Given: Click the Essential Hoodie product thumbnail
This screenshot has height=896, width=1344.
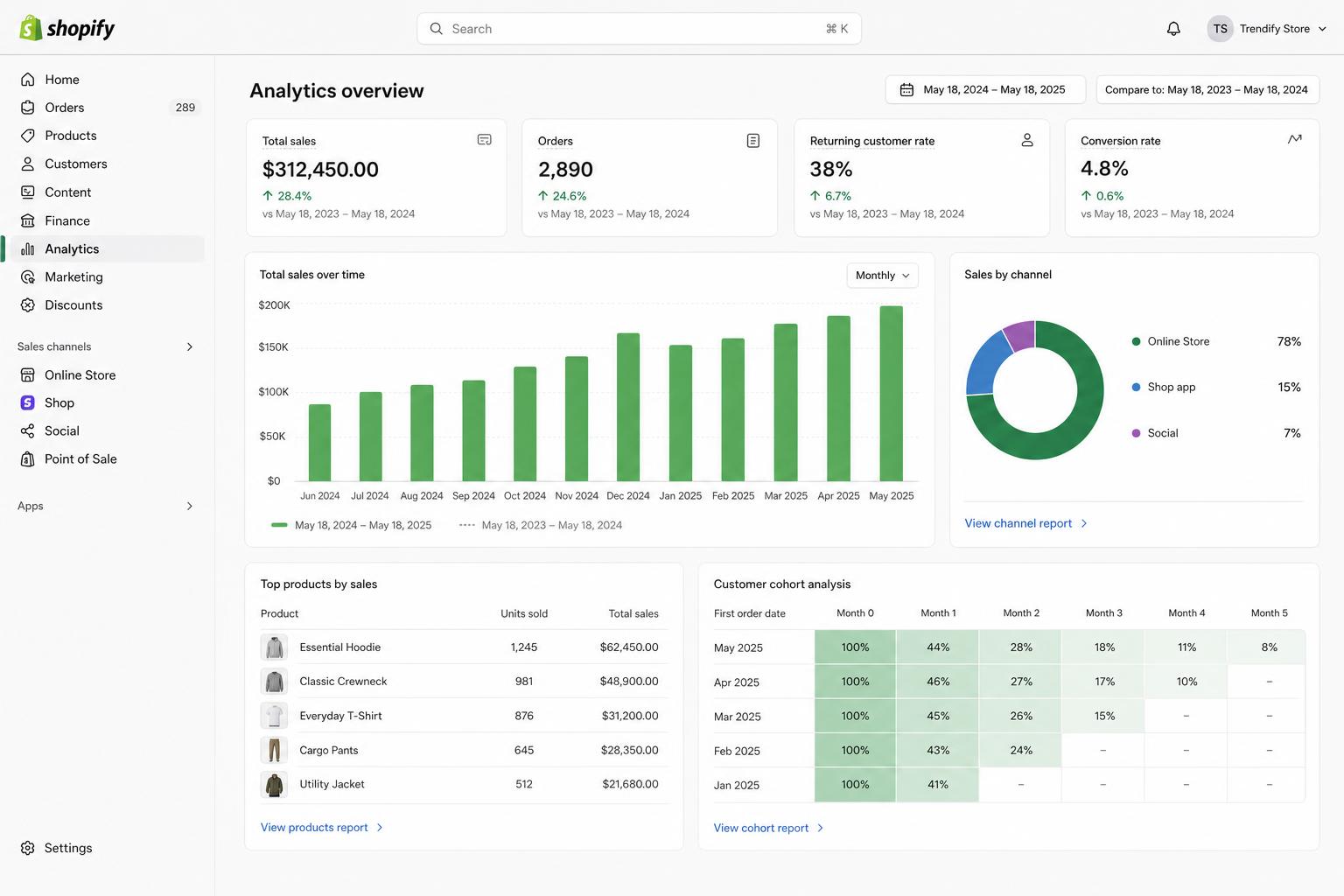Looking at the screenshot, I should (x=275, y=647).
